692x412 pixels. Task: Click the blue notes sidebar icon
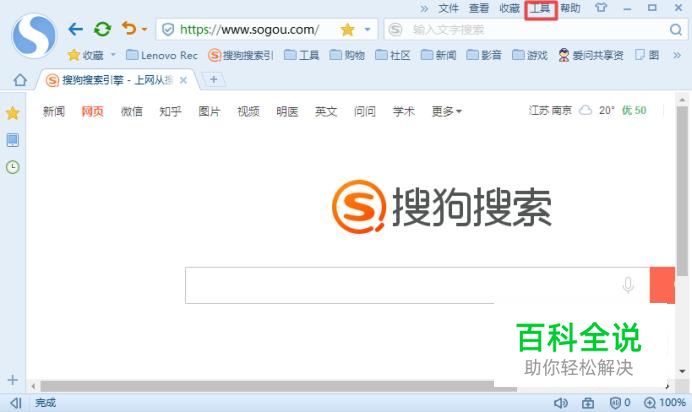[x=12, y=140]
